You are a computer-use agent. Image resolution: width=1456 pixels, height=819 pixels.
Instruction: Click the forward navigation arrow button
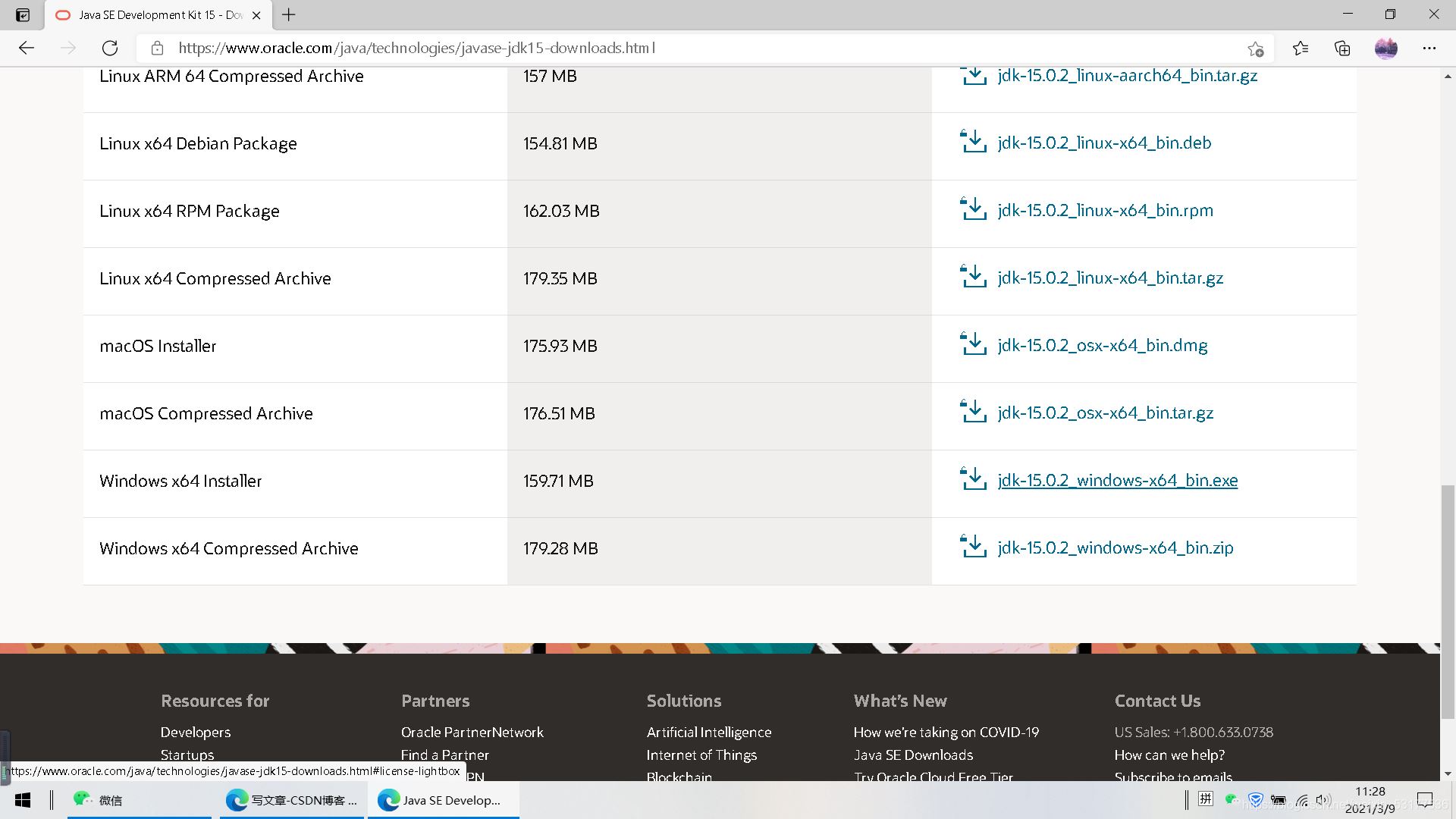coord(68,48)
